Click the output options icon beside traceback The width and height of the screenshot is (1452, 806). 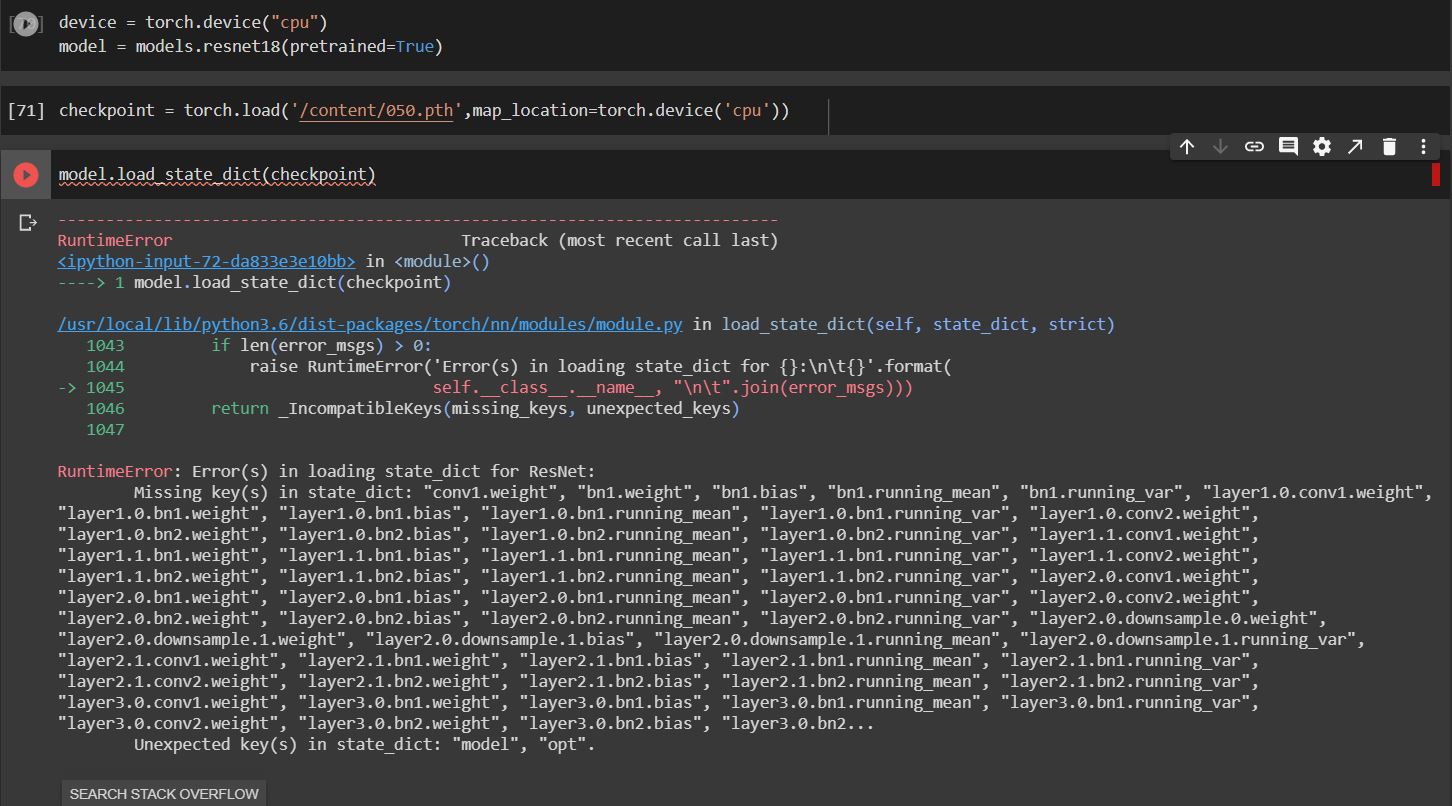point(27,222)
